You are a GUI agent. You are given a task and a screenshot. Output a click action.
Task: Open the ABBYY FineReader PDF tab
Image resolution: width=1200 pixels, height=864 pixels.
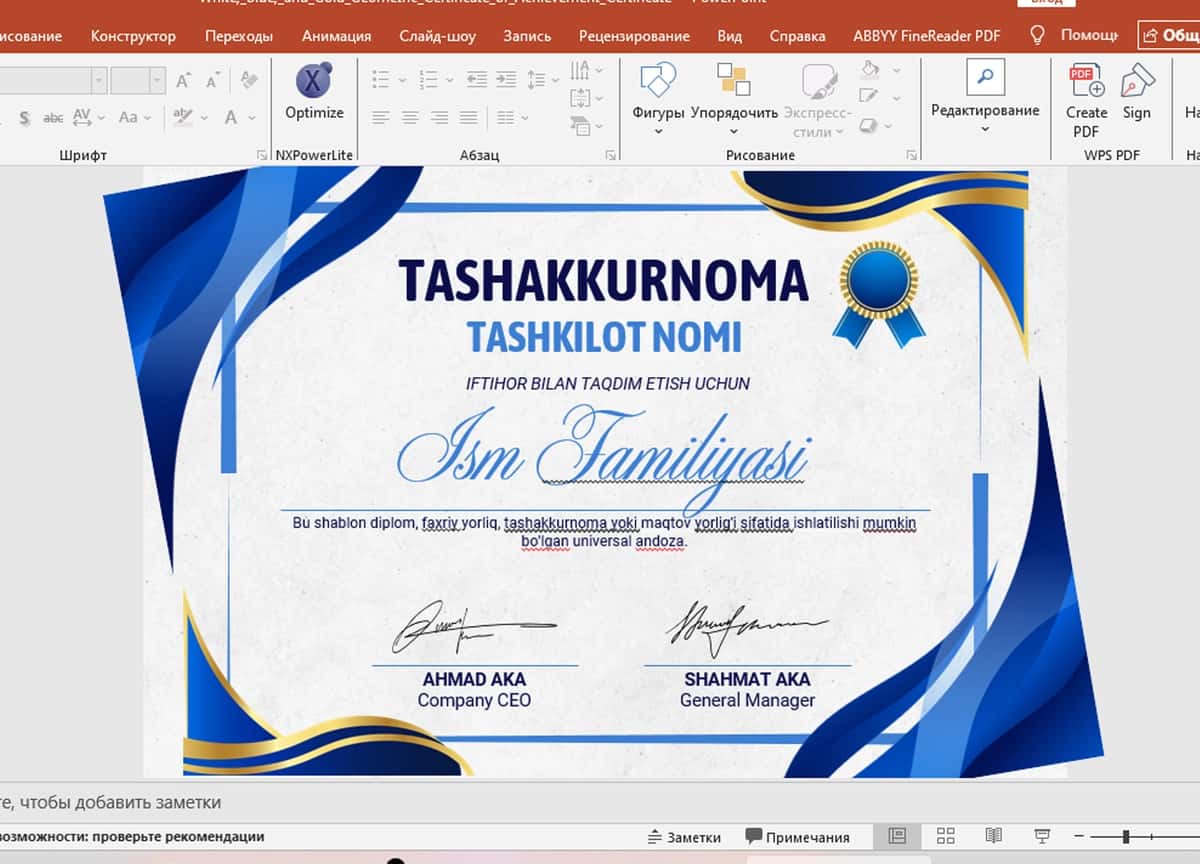coord(926,36)
